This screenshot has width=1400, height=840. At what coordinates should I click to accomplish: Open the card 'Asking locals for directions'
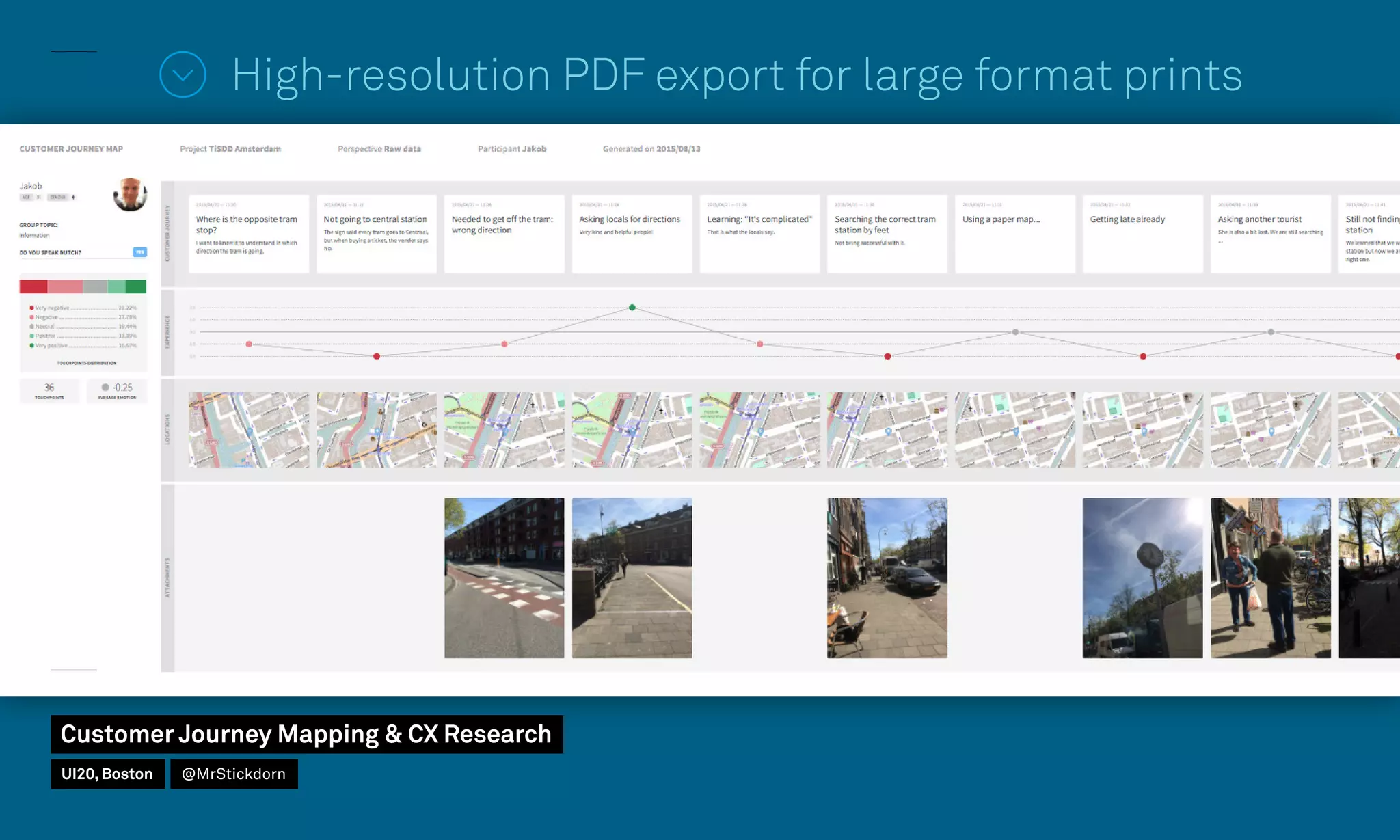632,234
